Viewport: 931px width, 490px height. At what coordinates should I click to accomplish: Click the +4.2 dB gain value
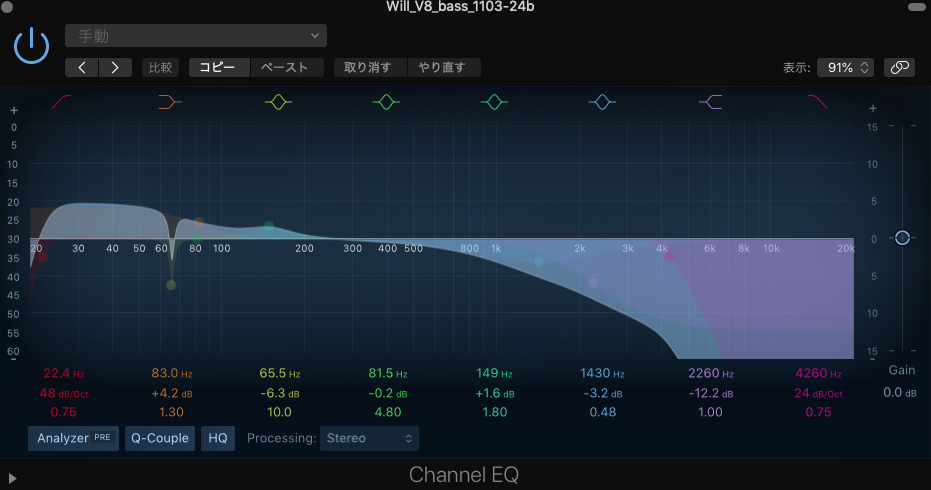pyautogui.click(x=172, y=393)
